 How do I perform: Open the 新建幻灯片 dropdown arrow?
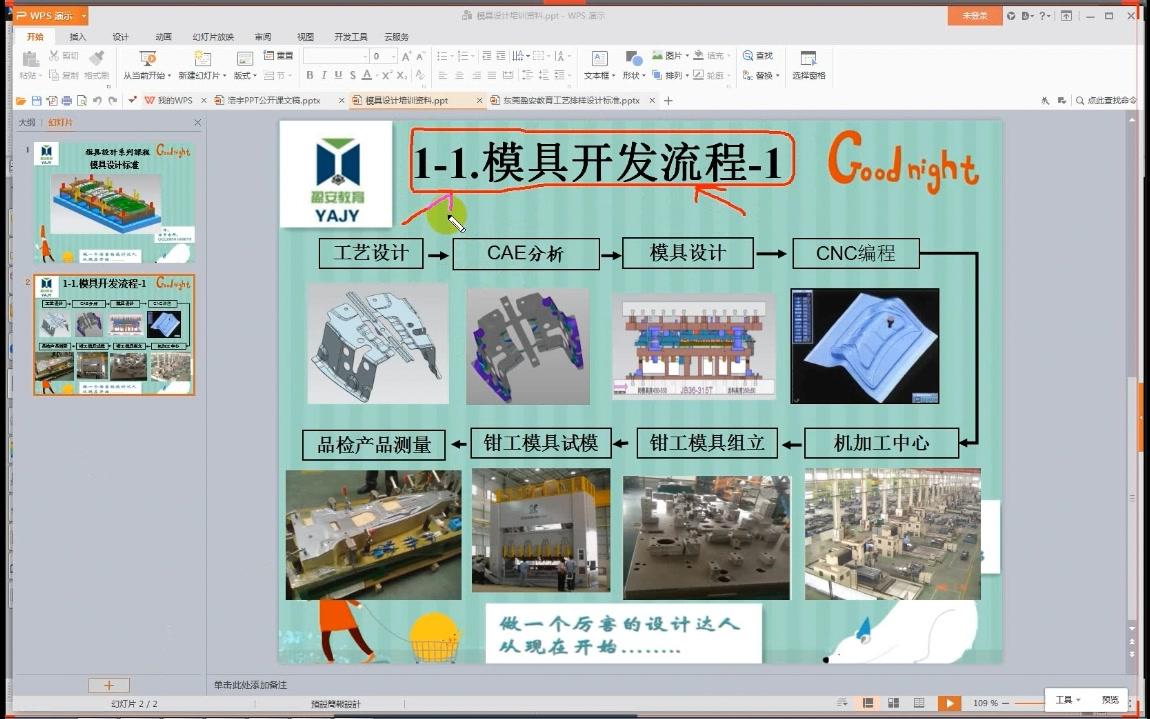[227, 74]
